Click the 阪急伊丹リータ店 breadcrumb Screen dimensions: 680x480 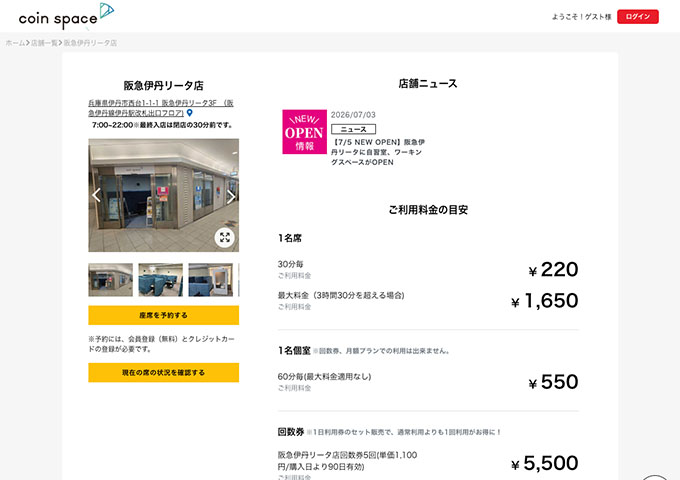(x=90, y=43)
